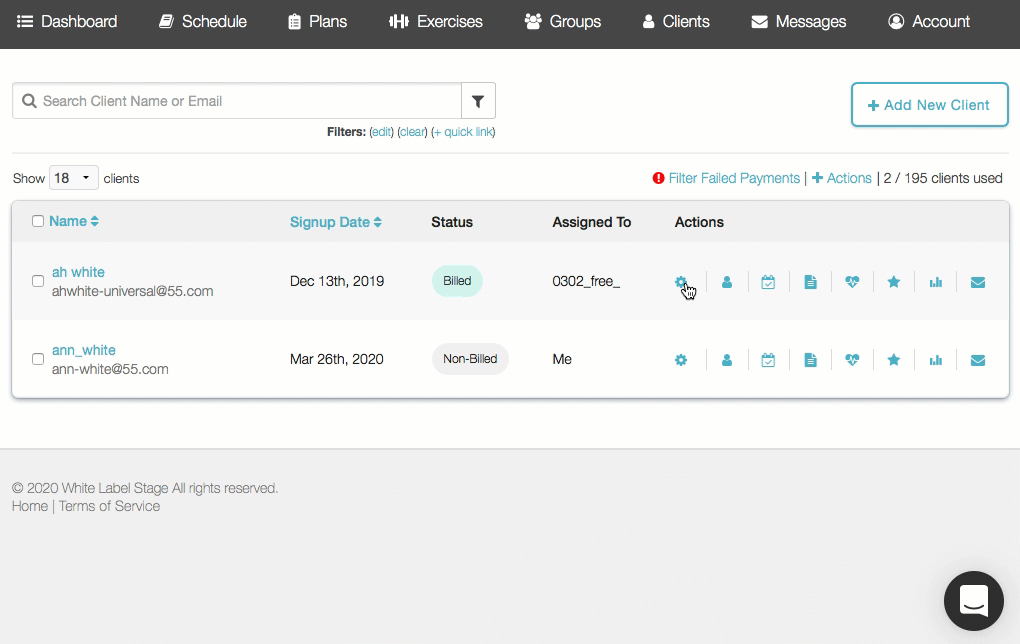
Task: Open heartbeat icon for ah white
Action: tap(852, 282)
